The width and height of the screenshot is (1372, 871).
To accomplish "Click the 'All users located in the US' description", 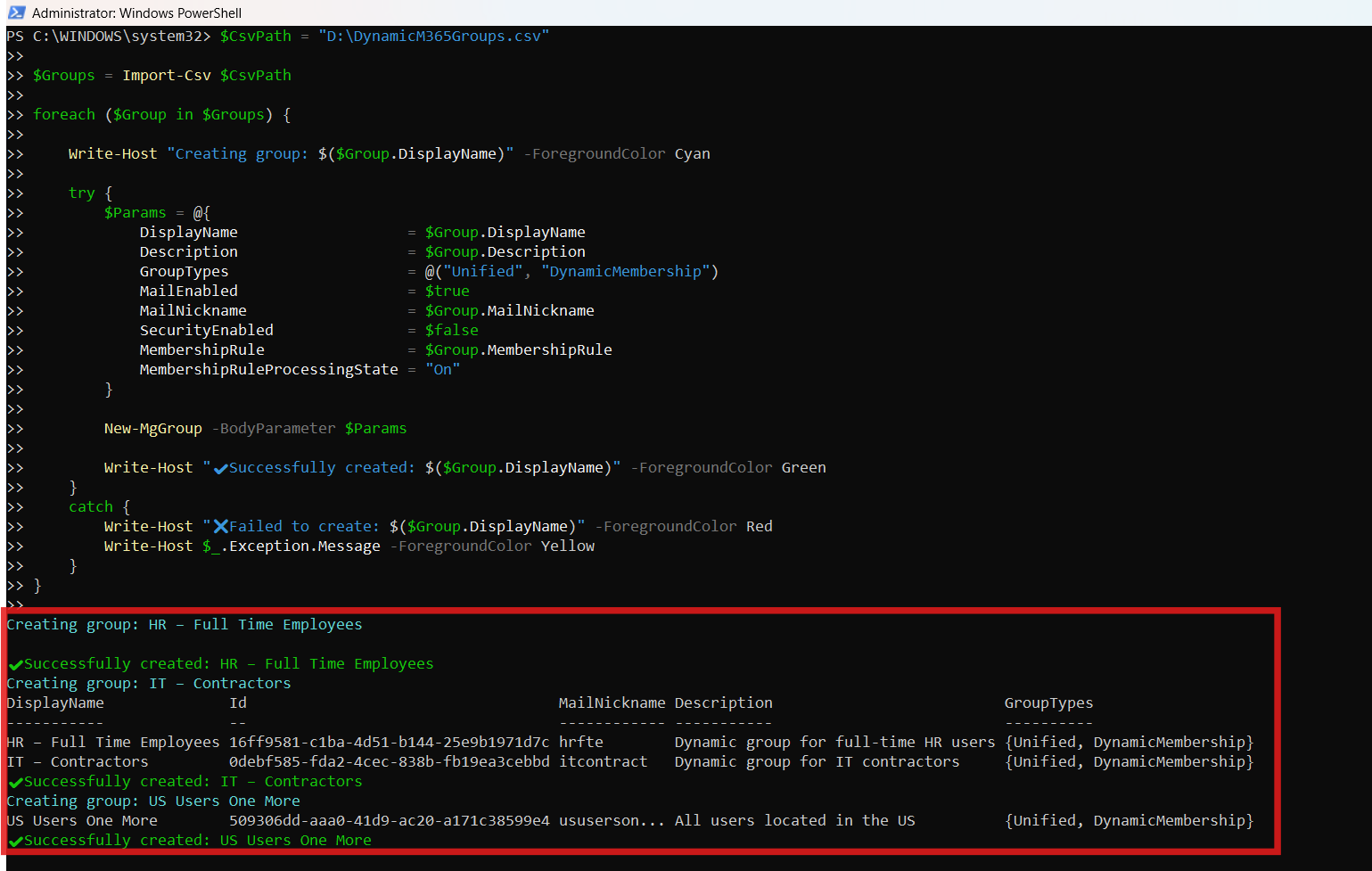I will click(x=794, y=821).
